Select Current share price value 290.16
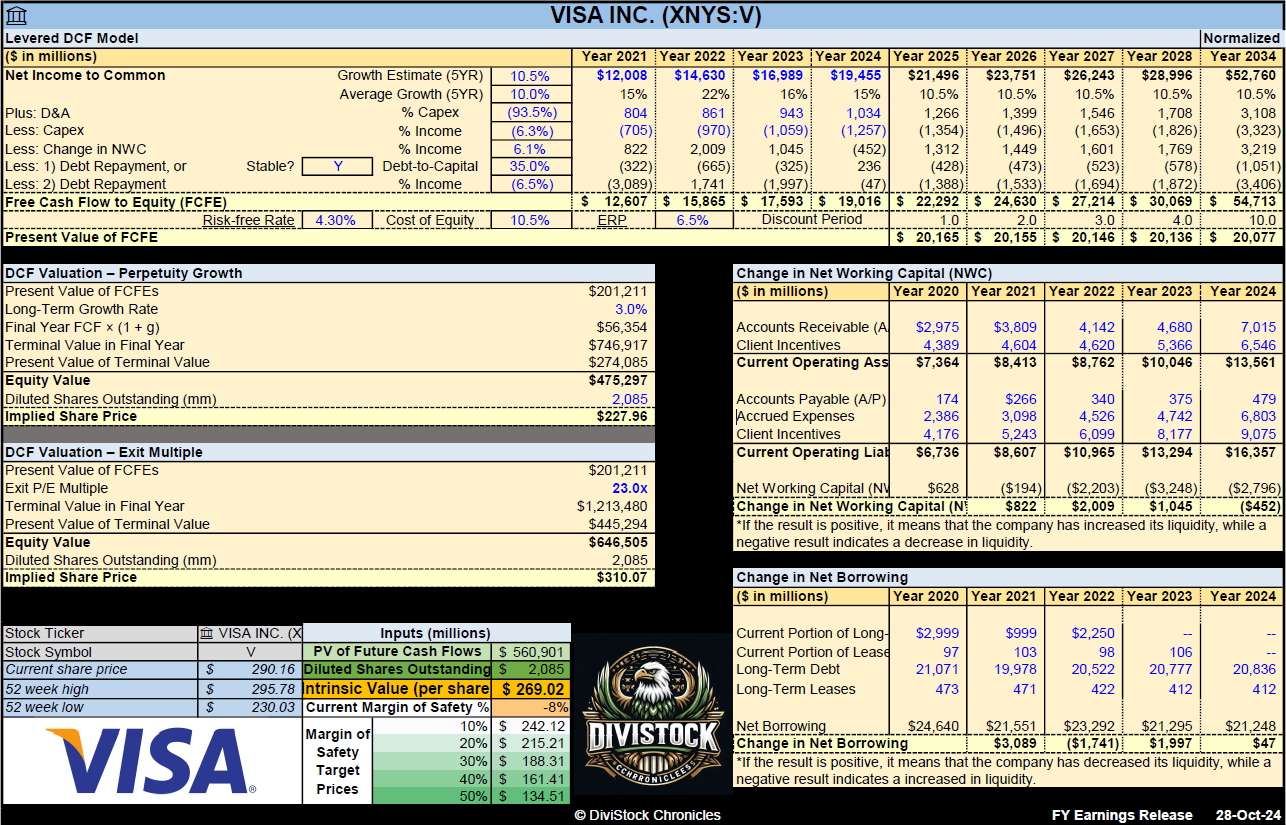The width and height of the screenshot is (1286, 825). (x=249, y=670)
